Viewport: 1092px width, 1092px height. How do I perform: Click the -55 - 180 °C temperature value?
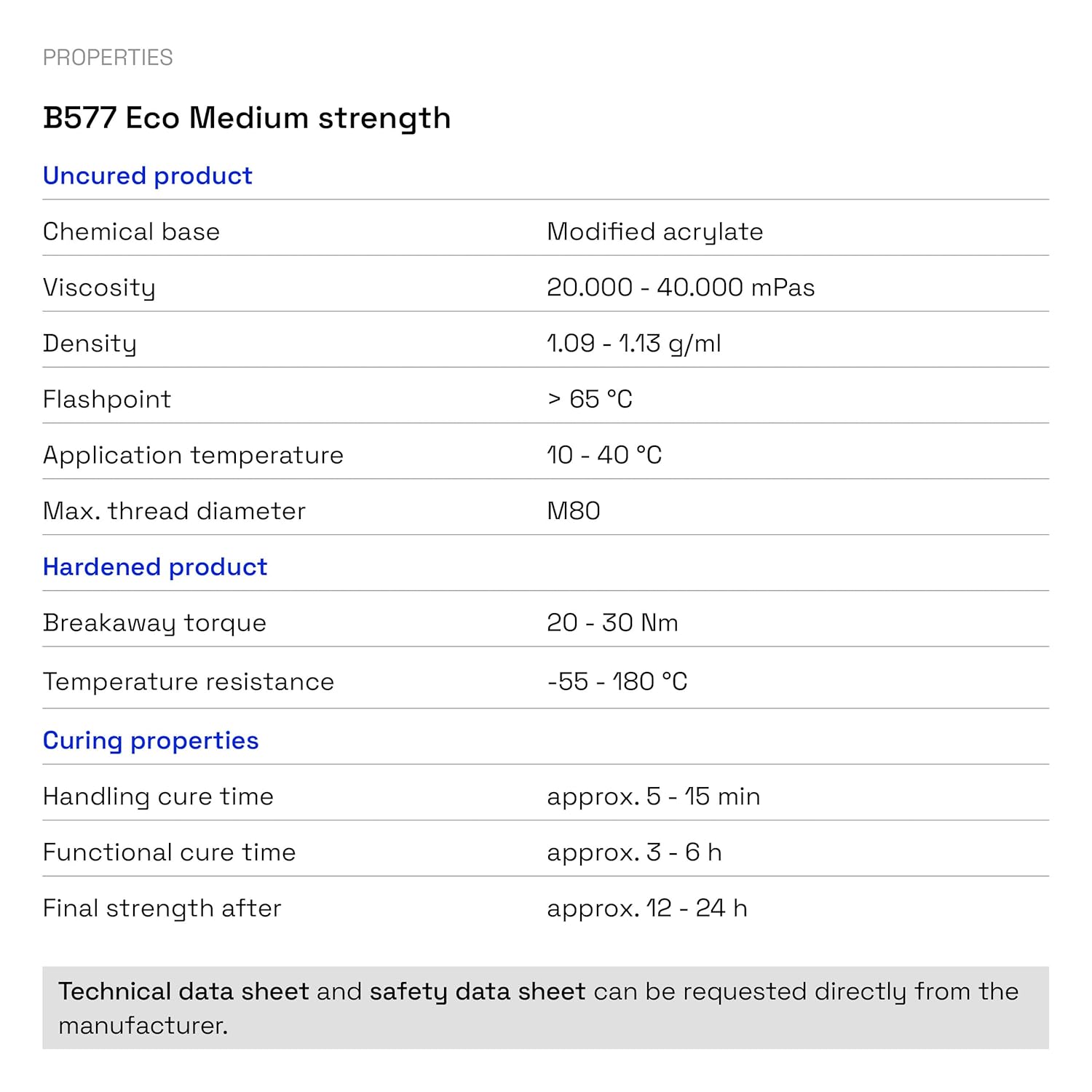(617, 681)
